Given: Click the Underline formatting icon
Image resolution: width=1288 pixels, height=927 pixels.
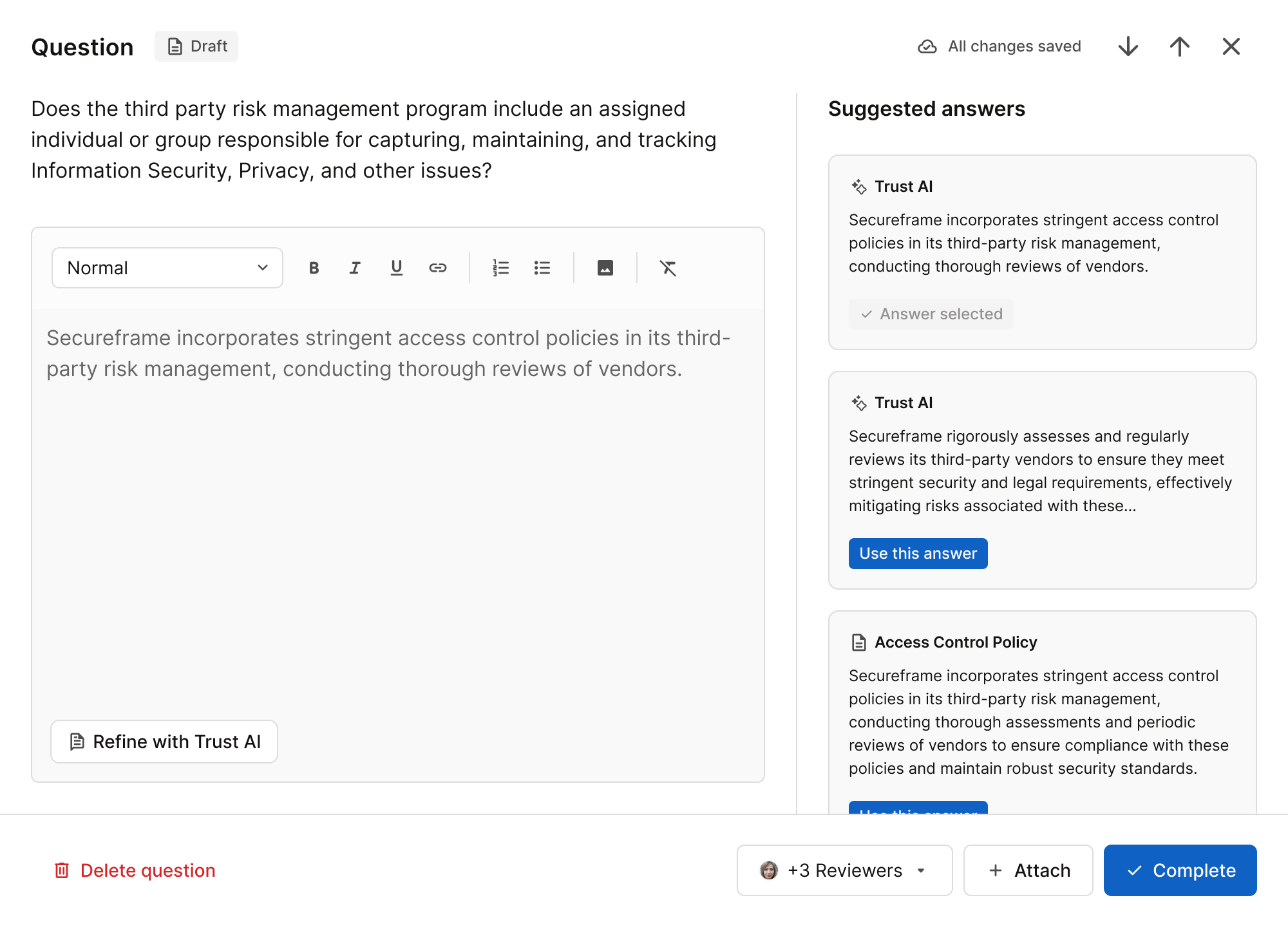Looking at the screenshot, I should tap(396, 268).
